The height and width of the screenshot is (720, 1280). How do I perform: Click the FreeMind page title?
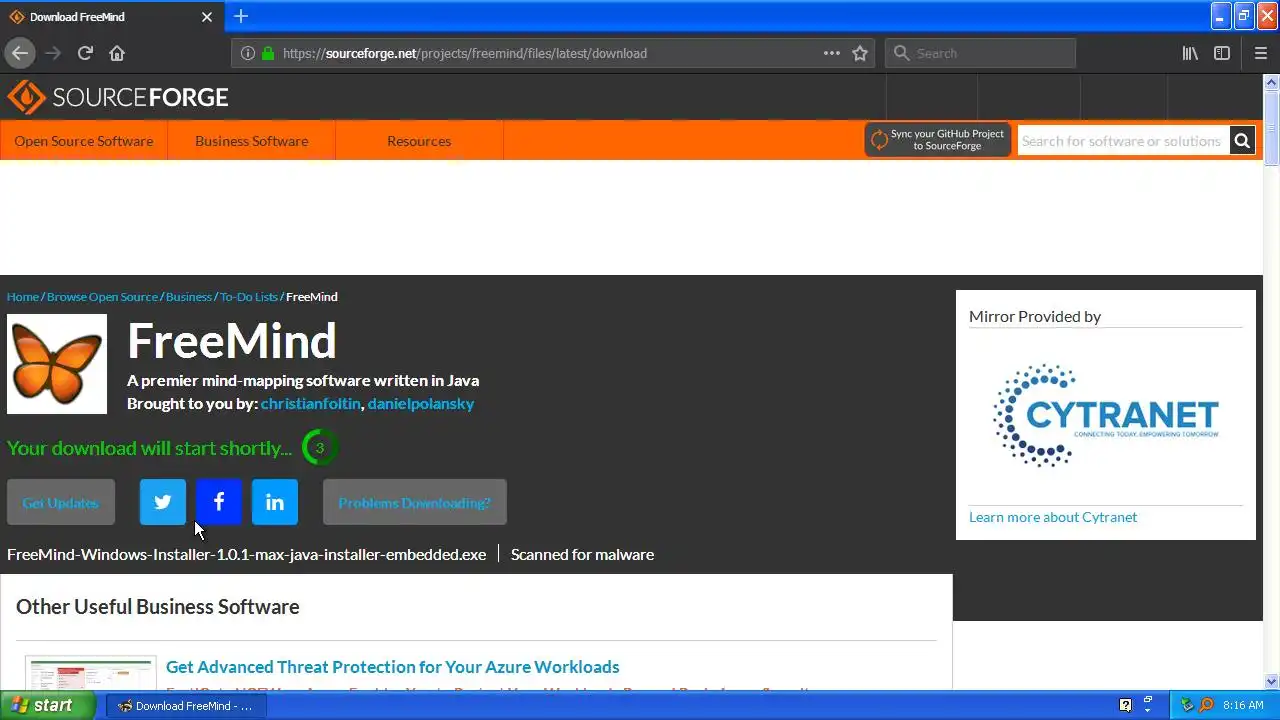232,341
